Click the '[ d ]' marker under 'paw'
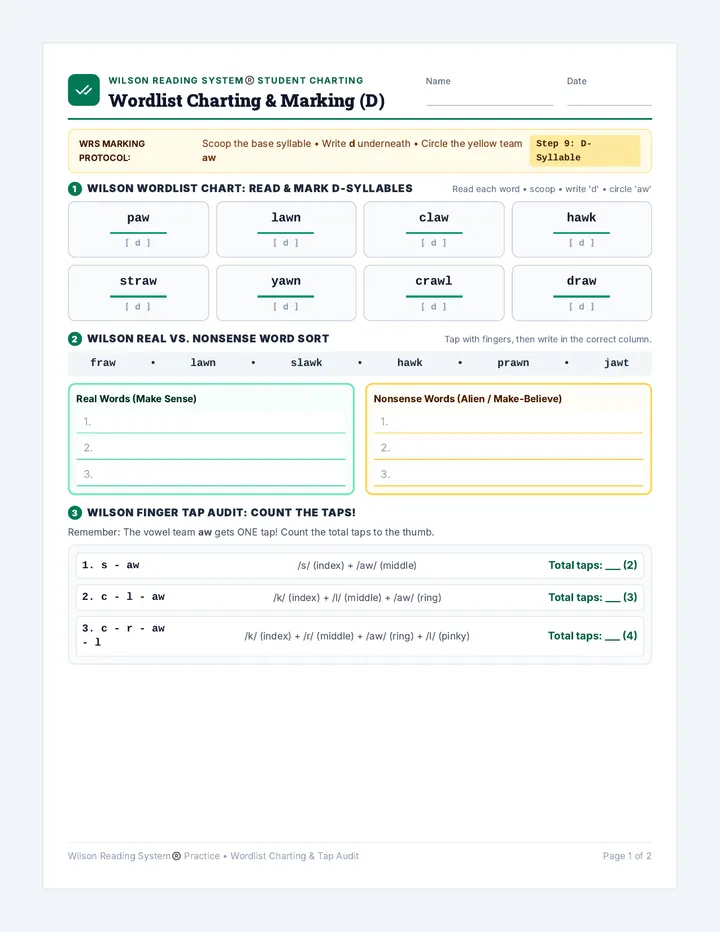720x932 pixels. coord(138,243)
